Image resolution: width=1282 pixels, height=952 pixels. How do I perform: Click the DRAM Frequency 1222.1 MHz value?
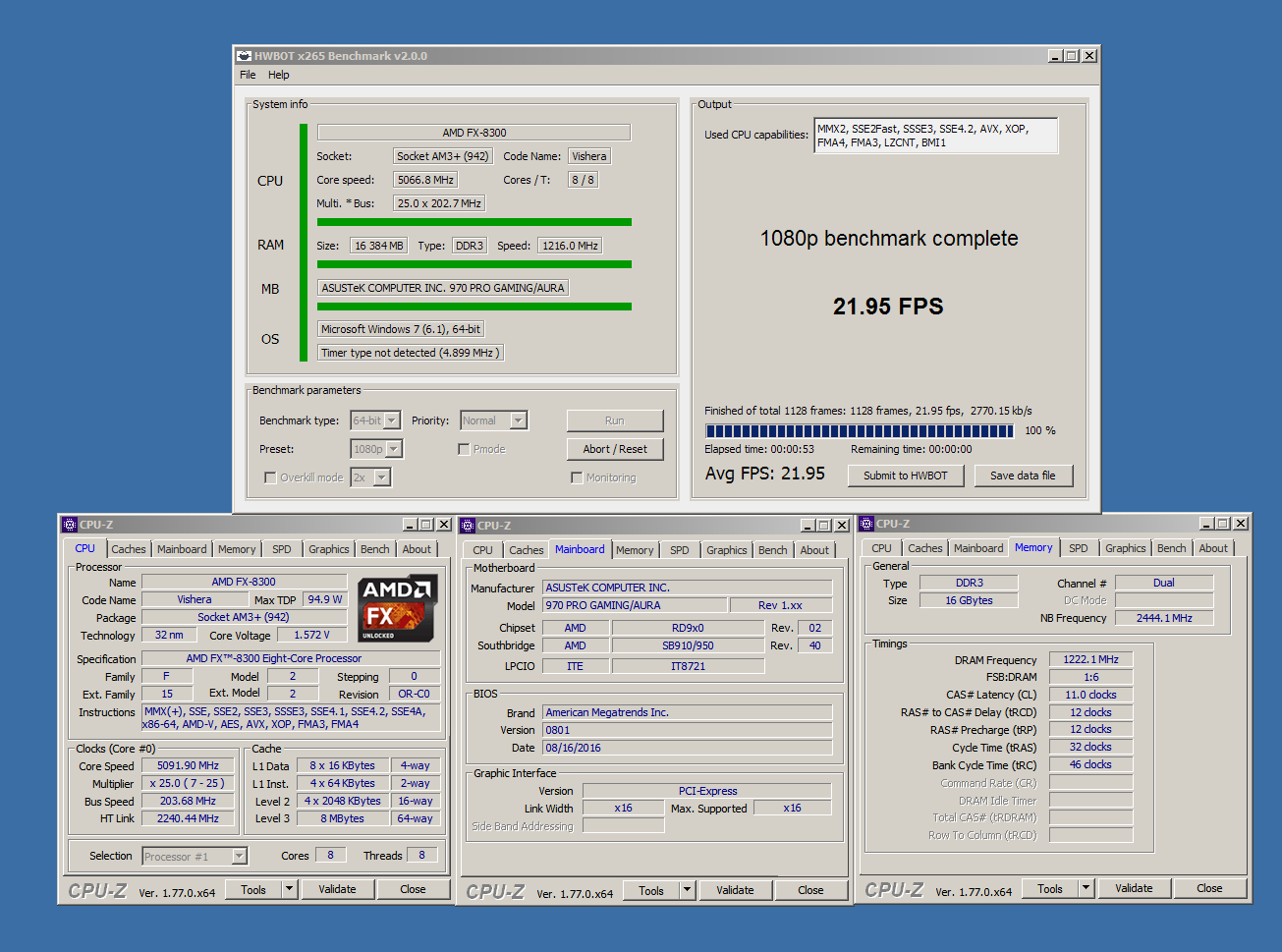click(1090, 659)
